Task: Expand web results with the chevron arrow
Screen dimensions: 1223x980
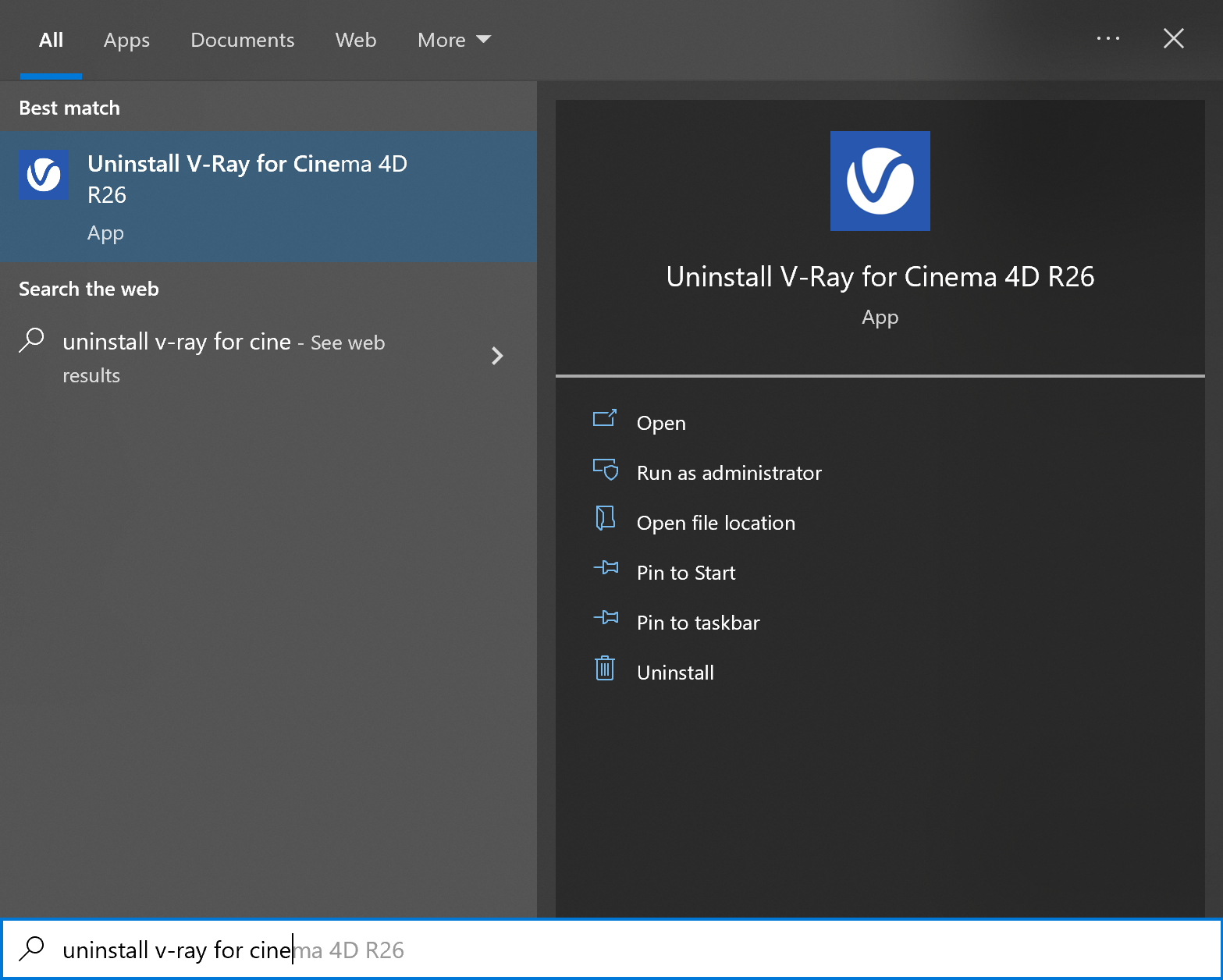Action: (497, 357)
